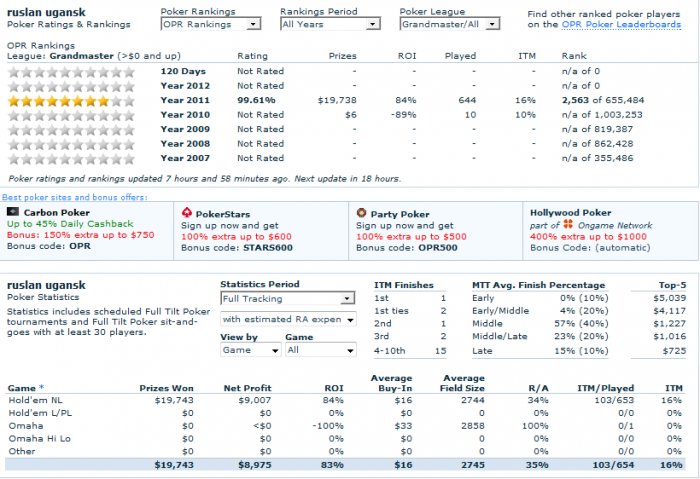
Task: Open the Poker Rankings dropdown
Action: (211, 24)
